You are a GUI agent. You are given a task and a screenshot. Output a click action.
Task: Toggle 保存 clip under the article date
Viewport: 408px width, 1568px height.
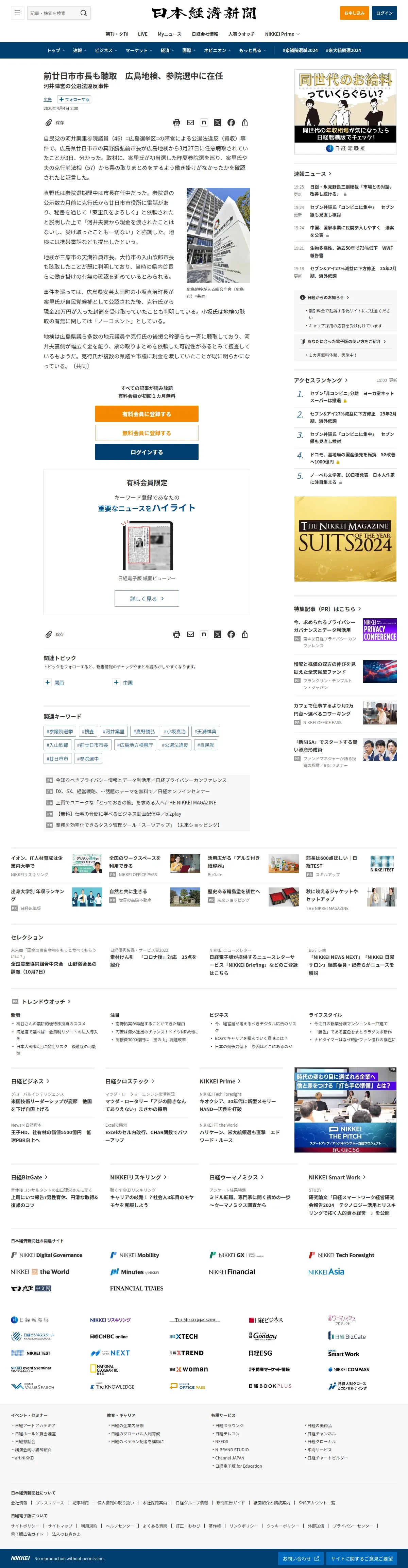click(x=54, y=123)
